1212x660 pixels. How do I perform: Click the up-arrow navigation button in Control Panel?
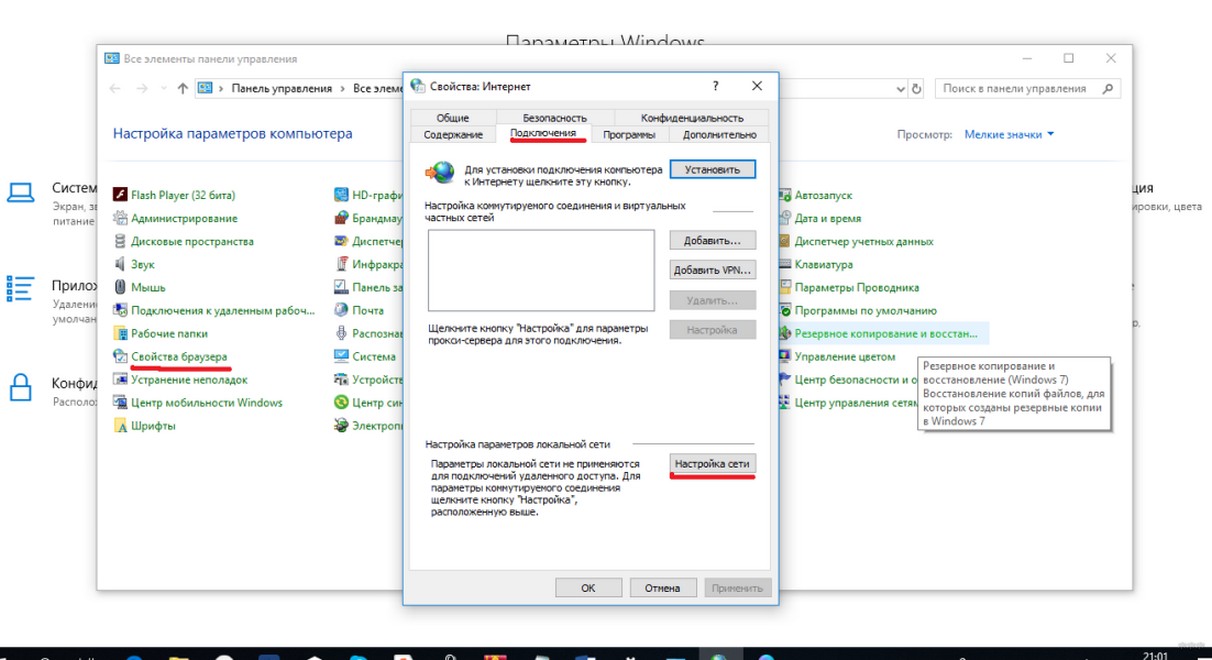pyautogui.click(x=182, y=89)
